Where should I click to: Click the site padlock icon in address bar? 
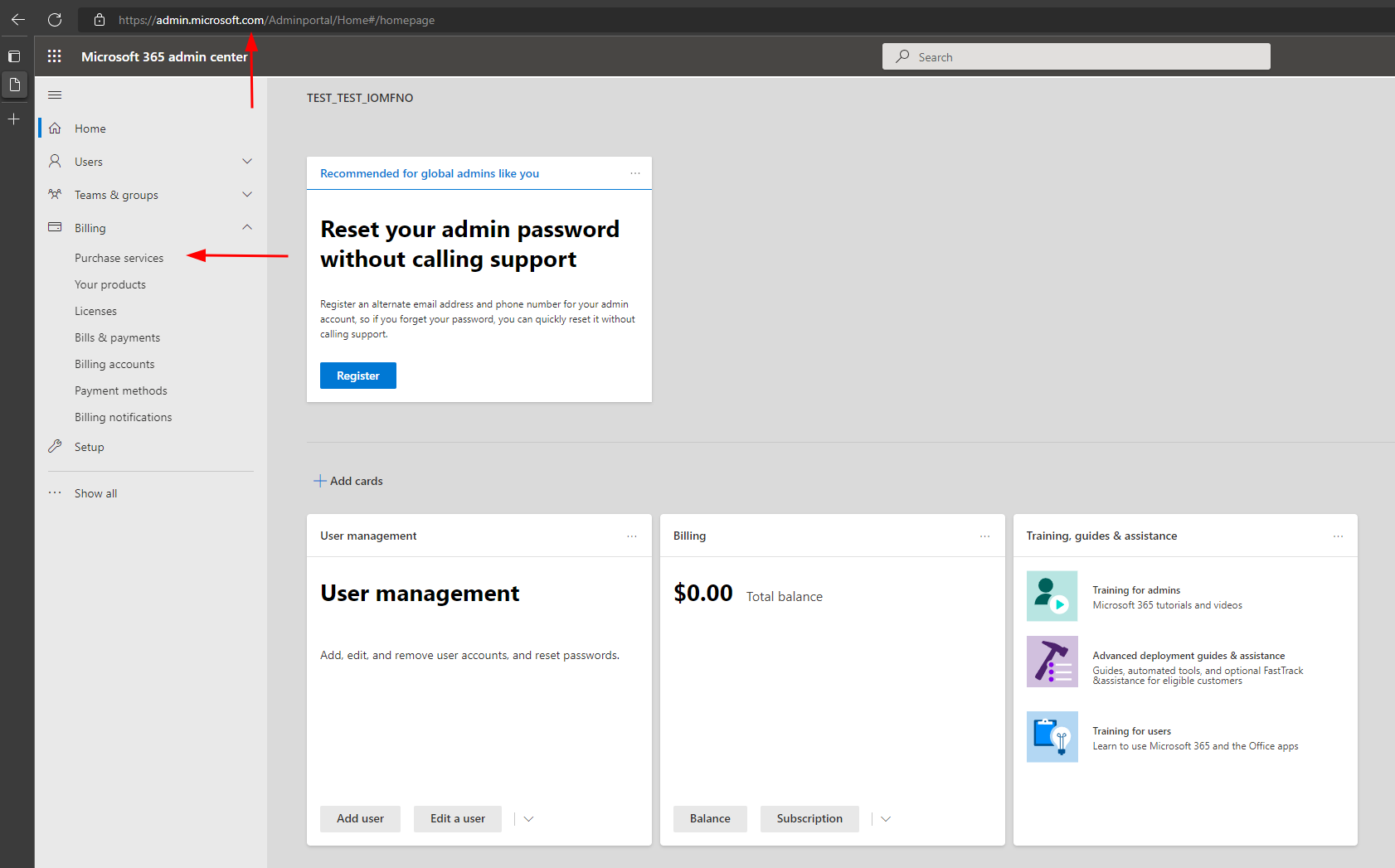click(100, 20)
